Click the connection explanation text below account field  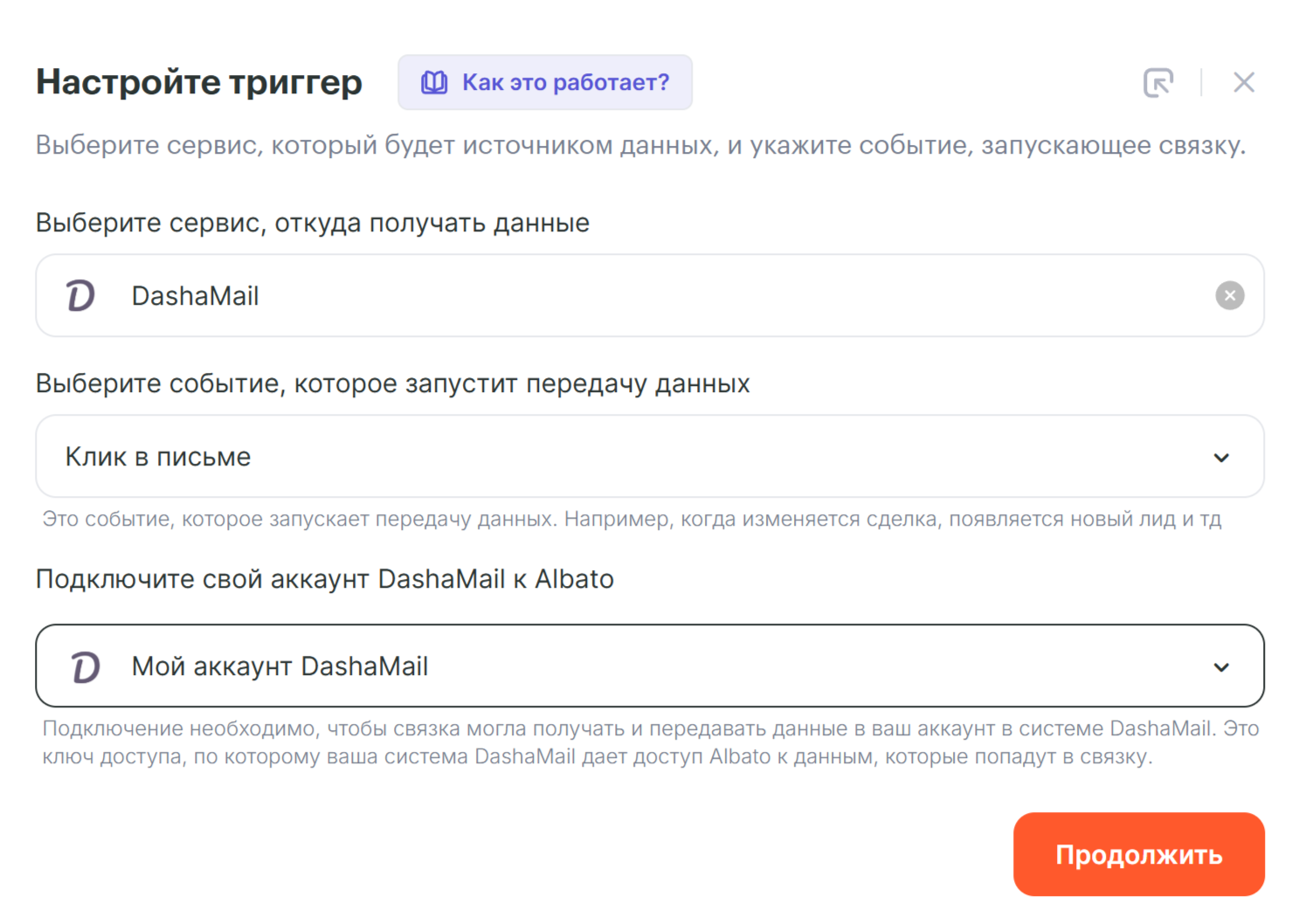coord(650,742)
